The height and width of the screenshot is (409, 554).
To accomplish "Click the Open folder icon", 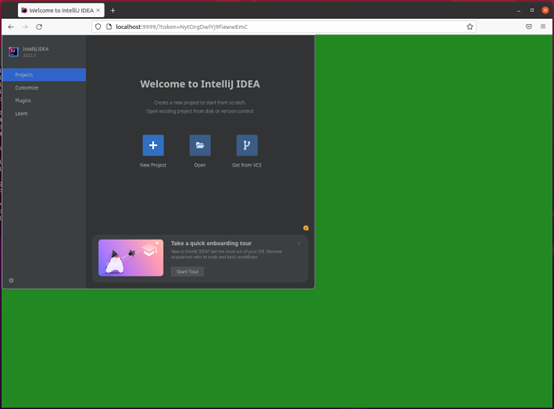I will pos(200,145).
